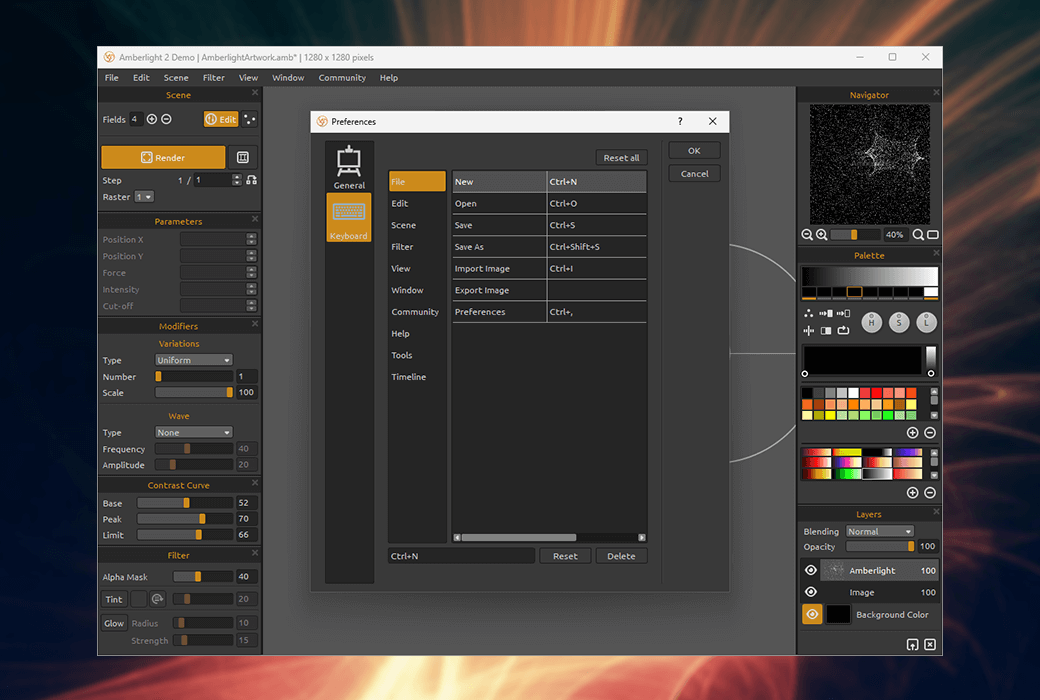Select the Save As shortcut row
This screenshot has height=700, width=1040.
549,247
